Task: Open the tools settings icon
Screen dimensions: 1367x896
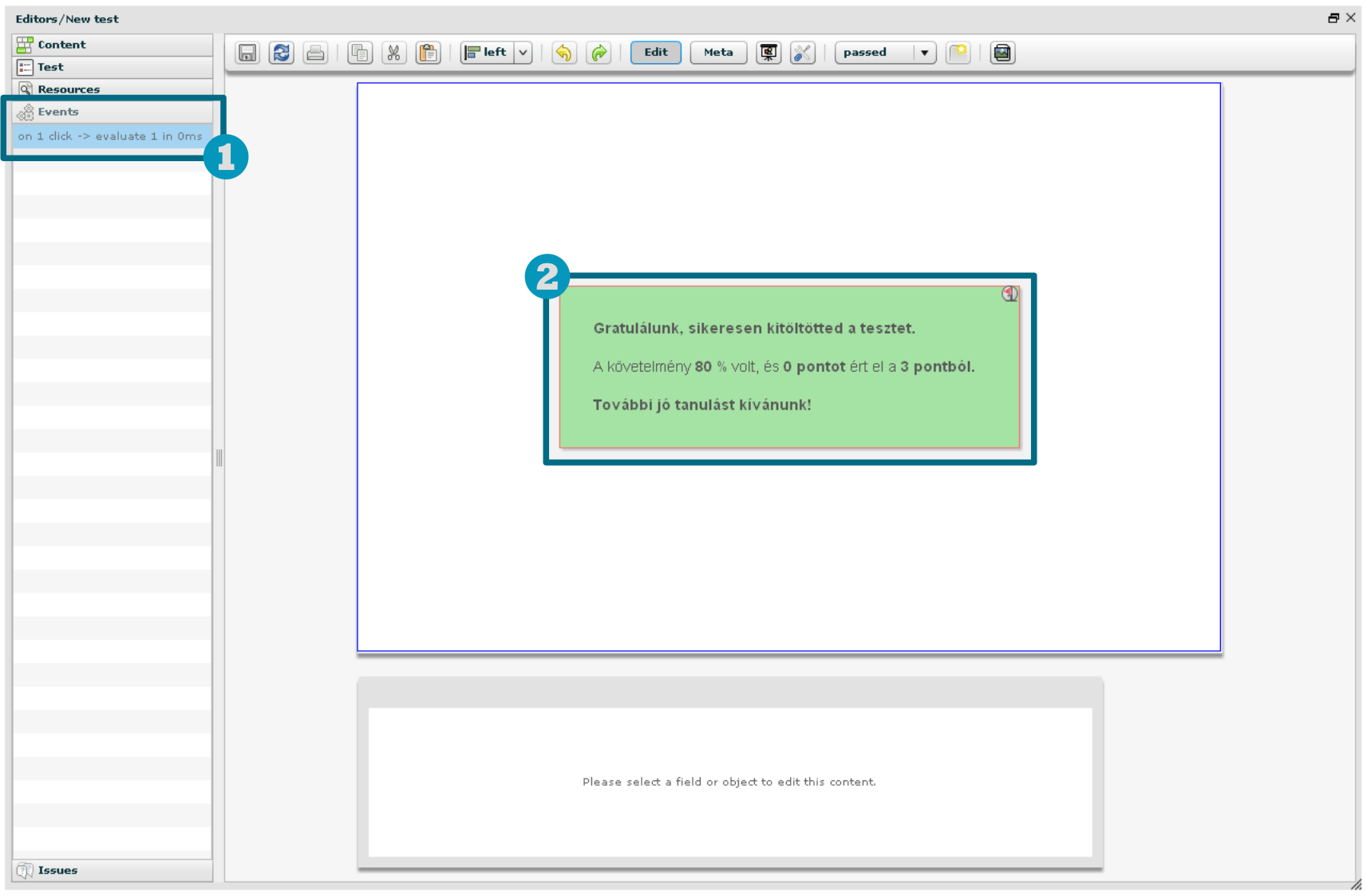Action: 802,53
